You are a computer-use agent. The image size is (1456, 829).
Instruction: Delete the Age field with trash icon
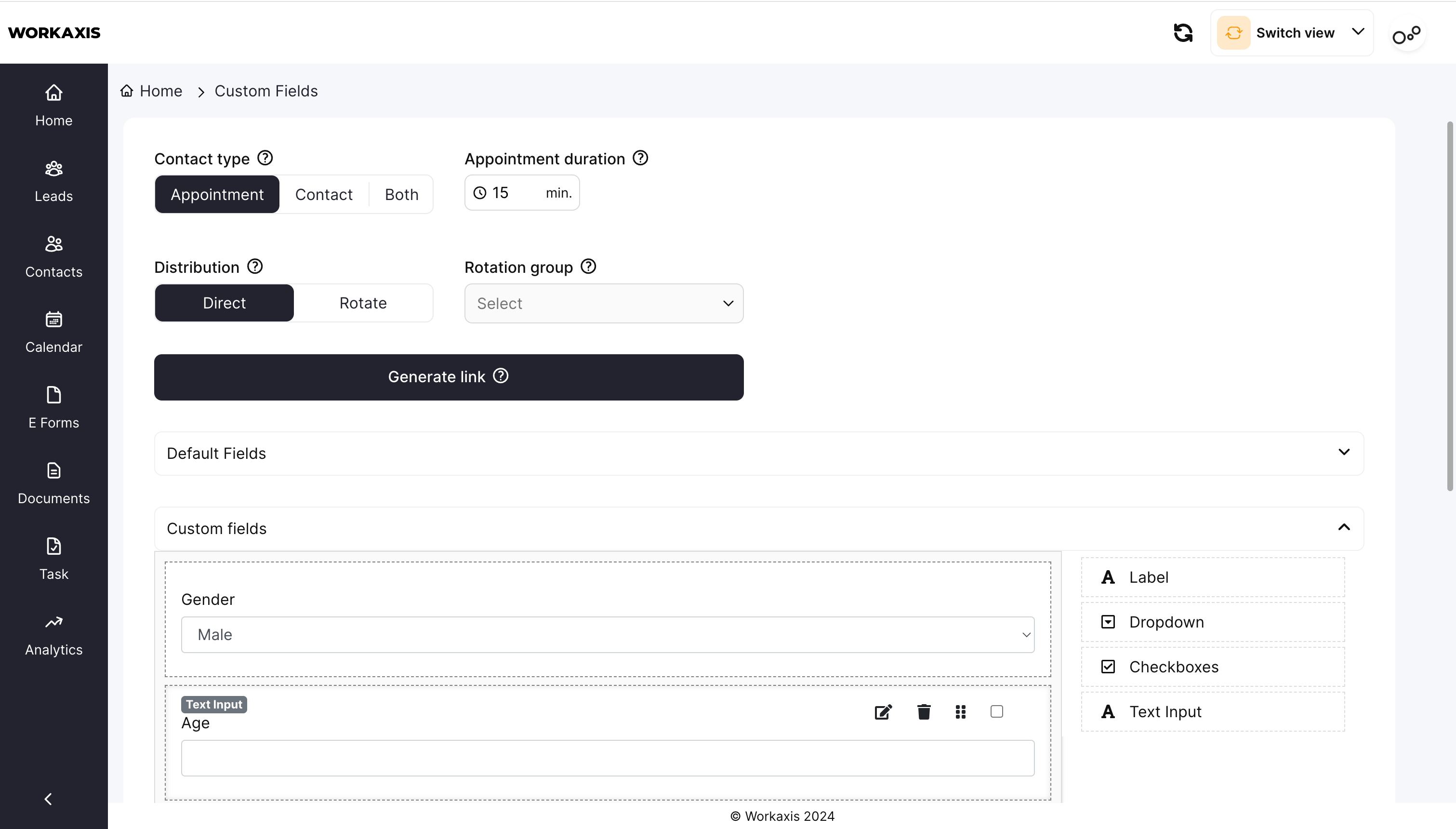point(924,712)
